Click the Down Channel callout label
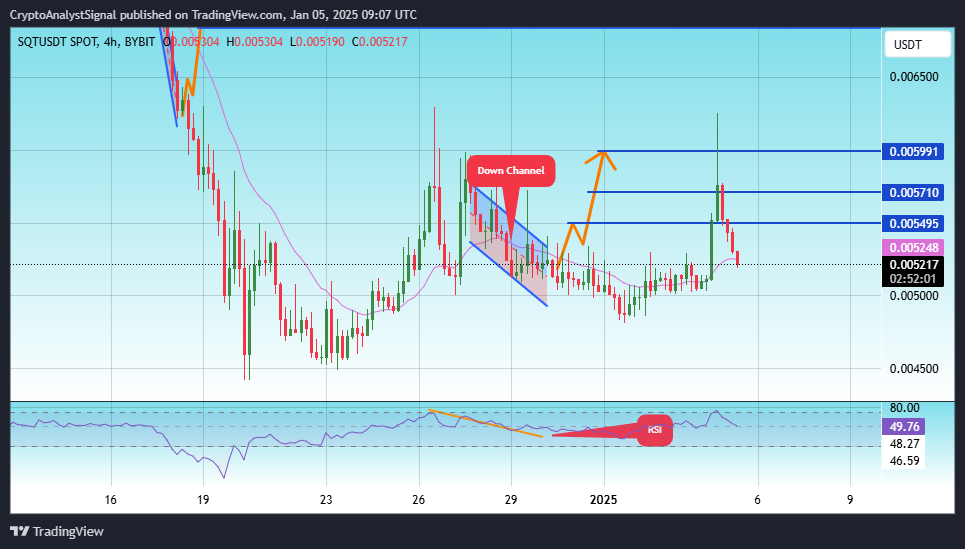Image resolution: width=965 pixels, height=549 pixels. pos(511,170)
